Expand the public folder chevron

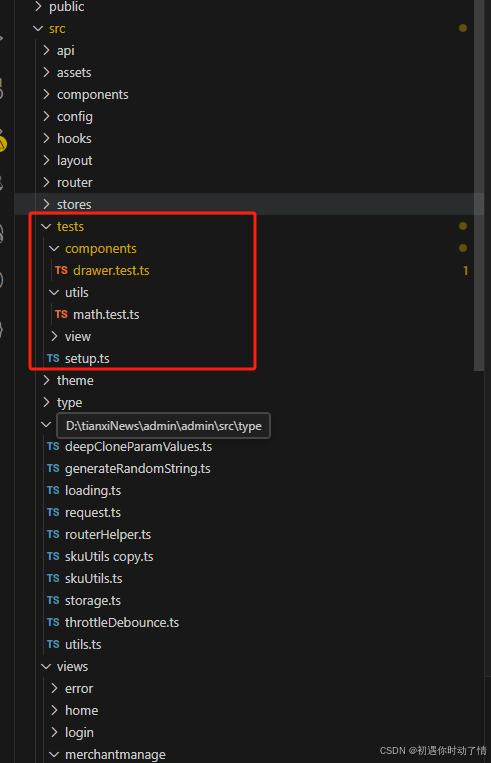[38, 6]
